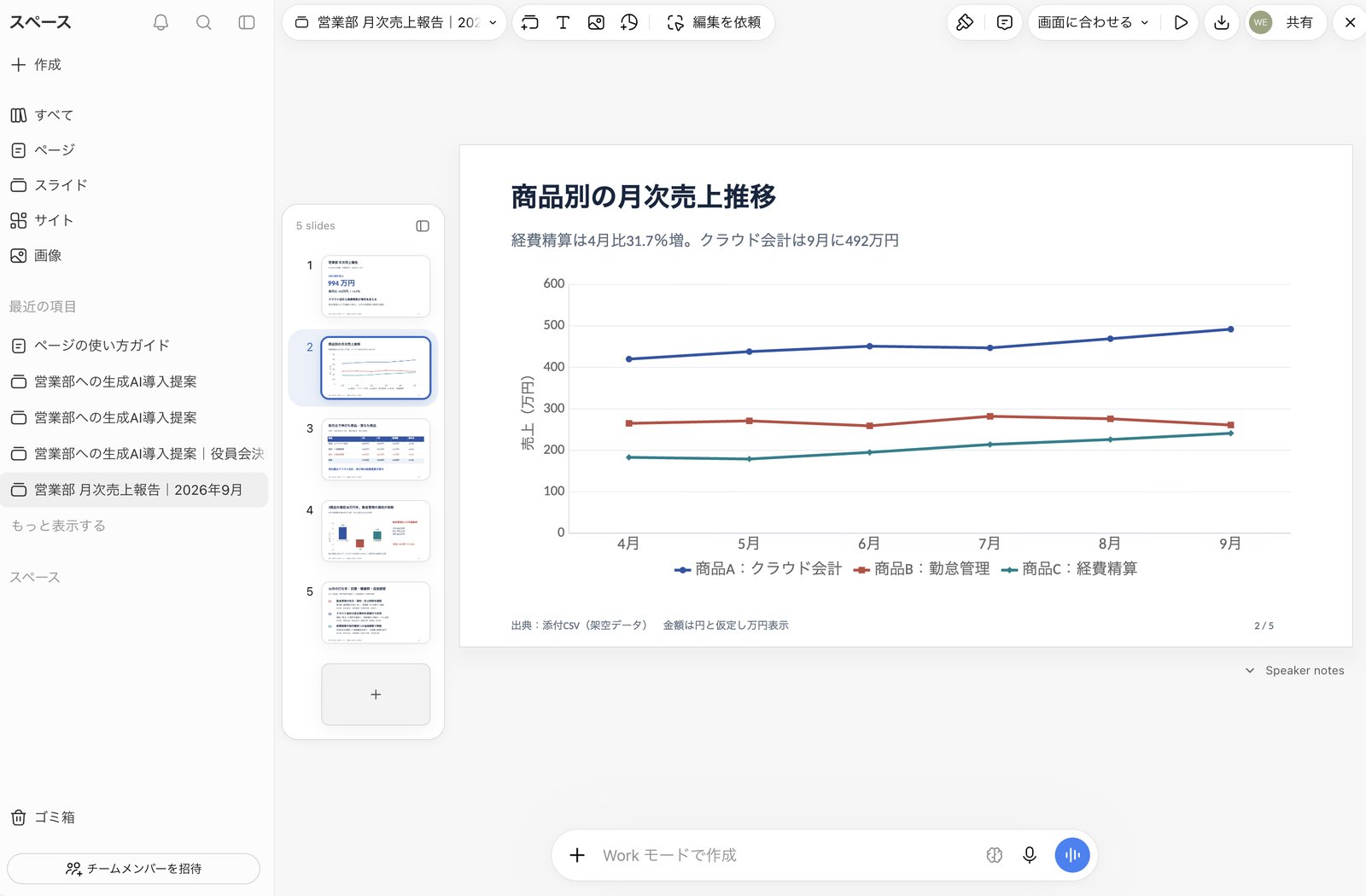The height and width of the screenshot is (896, 1366).
Task: Click もっと表示する link
Action: pyautogui.click(x=58, y=526)
